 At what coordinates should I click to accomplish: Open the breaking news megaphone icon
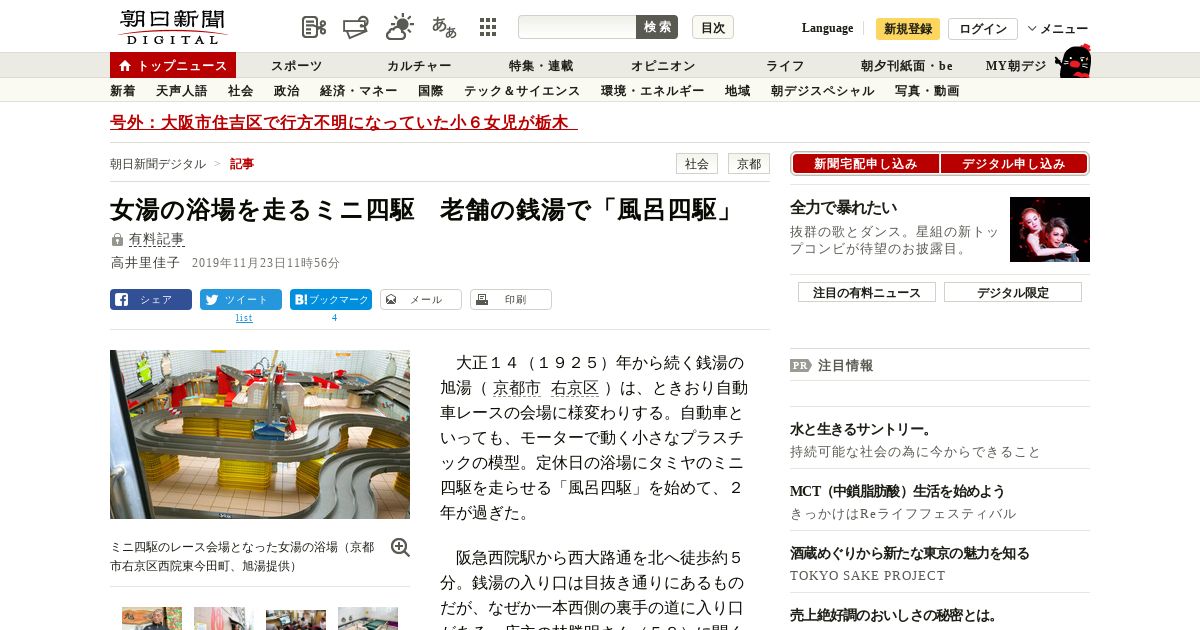(x=356, y=27)
